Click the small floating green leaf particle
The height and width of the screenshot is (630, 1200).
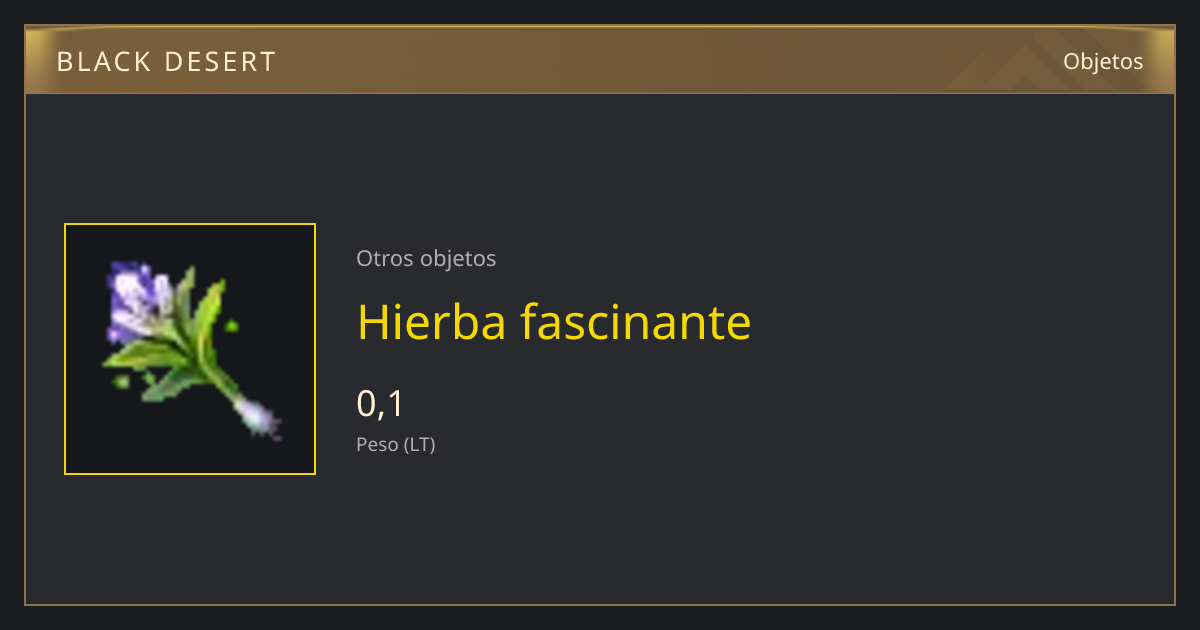point(233,325)
